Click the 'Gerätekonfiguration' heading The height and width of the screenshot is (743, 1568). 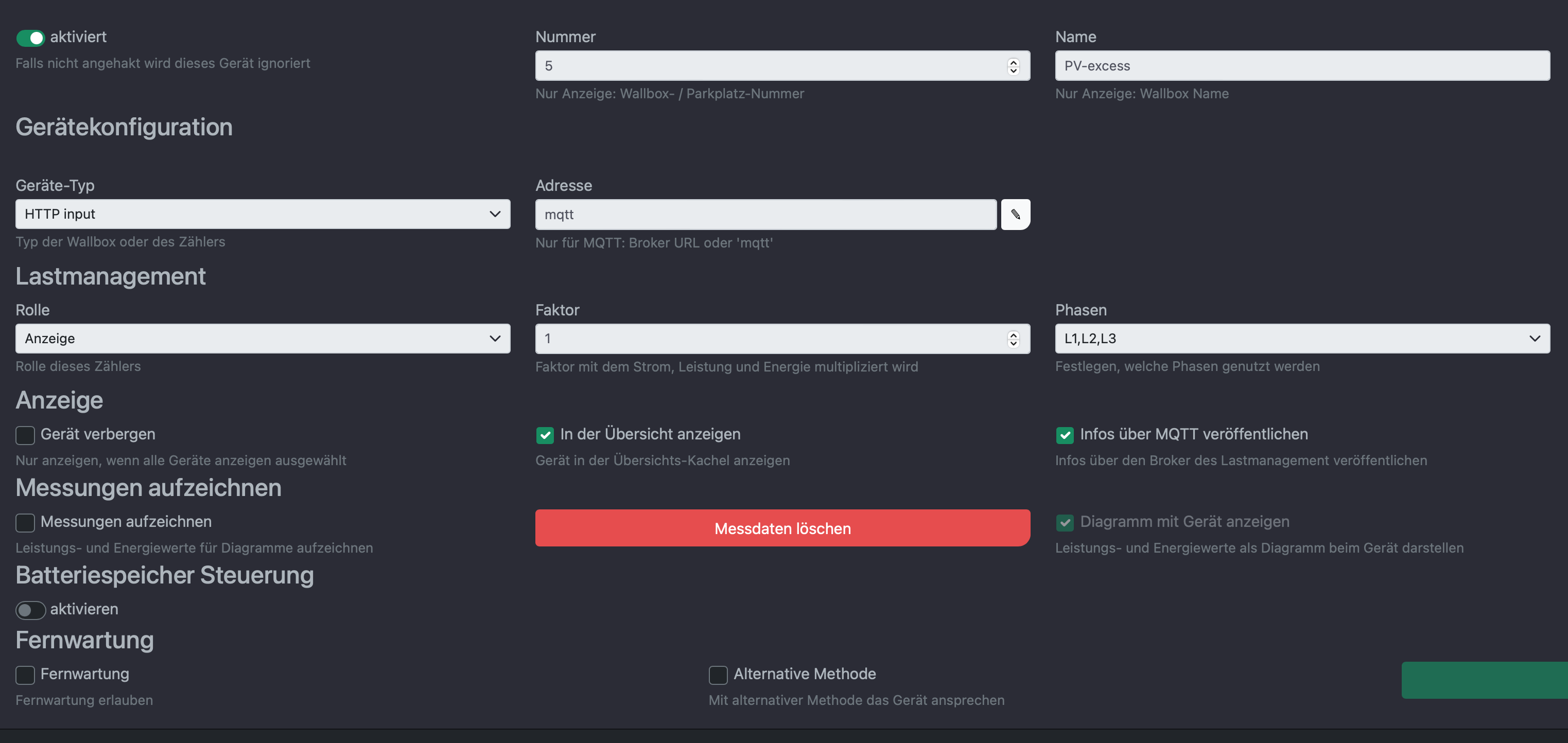(124, 127)
